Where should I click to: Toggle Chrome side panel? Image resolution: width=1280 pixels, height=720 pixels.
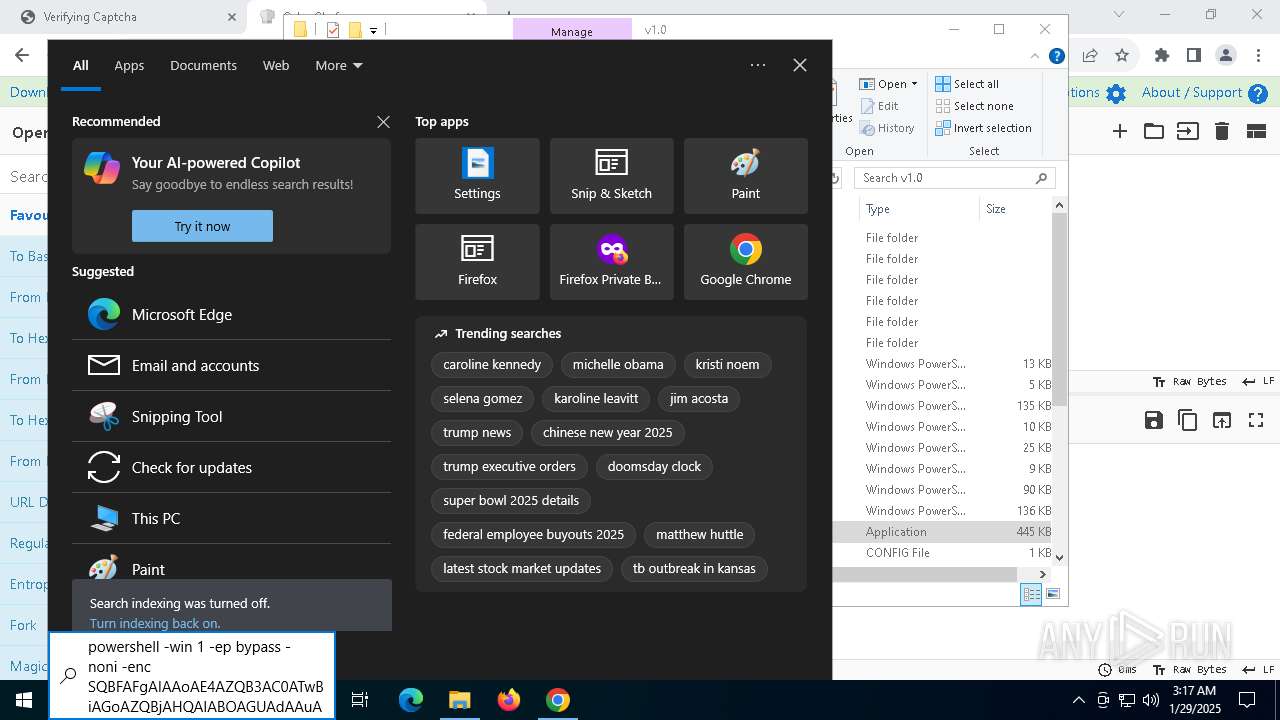1193,55
